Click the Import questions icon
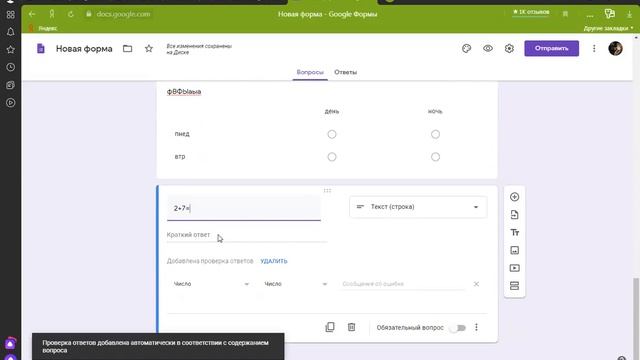 pyautogui.click(x=514, y=215)
